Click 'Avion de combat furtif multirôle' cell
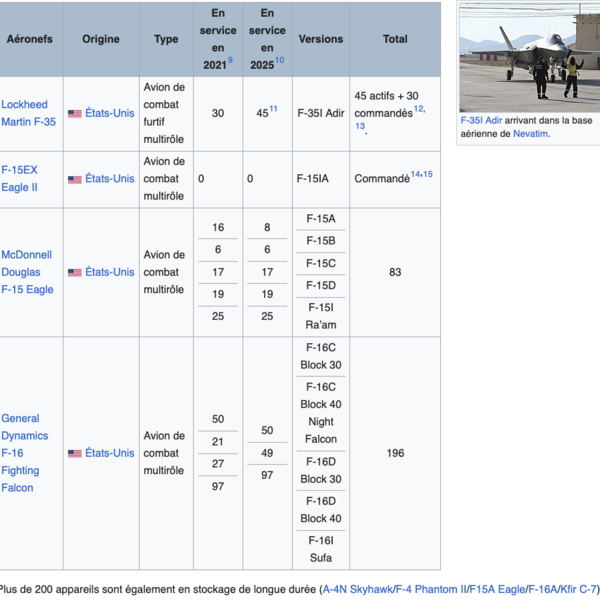The height and width of the screenshot is (615, 600). (164, 113)
